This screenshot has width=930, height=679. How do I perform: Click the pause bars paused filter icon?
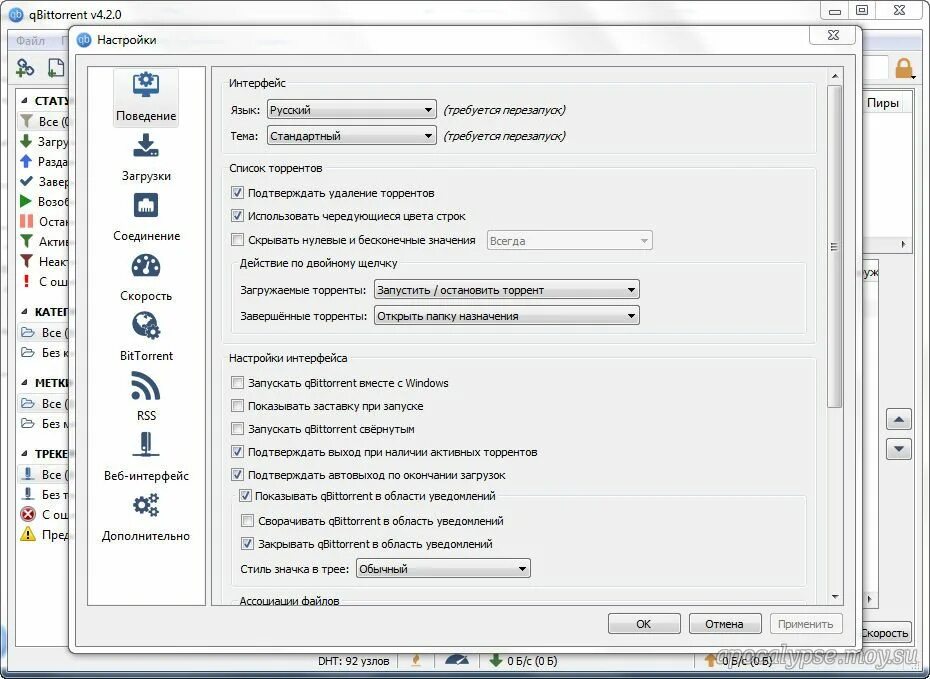pyautogui.click(x=26, y=221)
